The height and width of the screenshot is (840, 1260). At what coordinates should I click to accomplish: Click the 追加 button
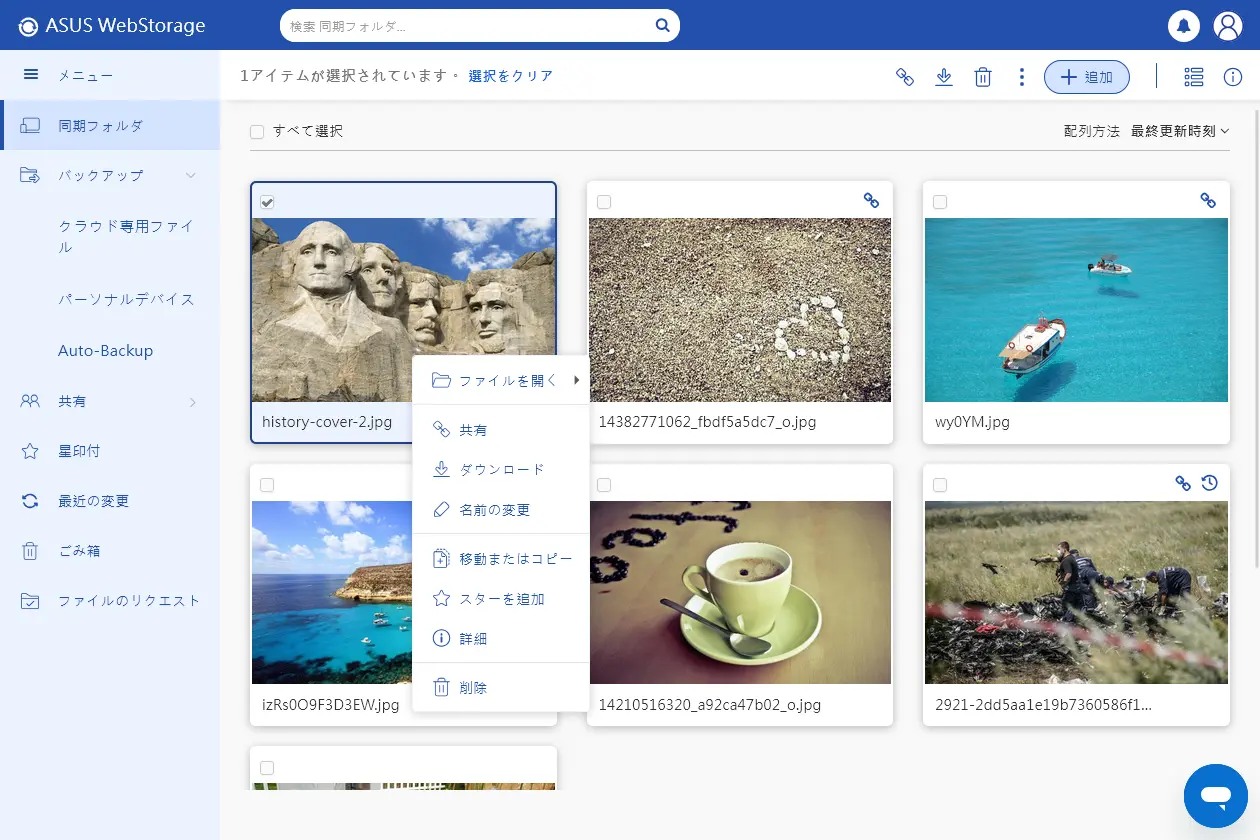click(x=1087, y=77)
